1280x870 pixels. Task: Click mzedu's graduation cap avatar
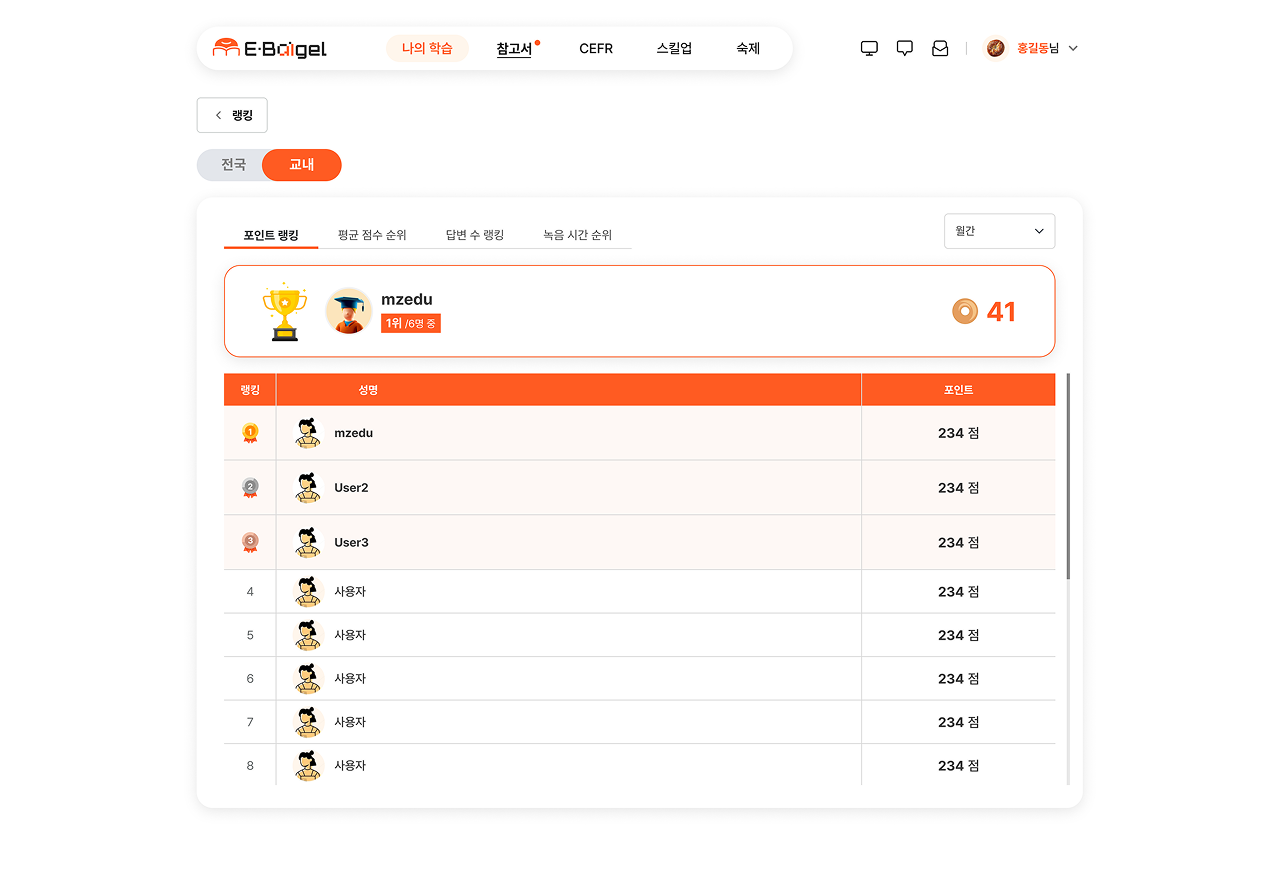pos(349,311)
